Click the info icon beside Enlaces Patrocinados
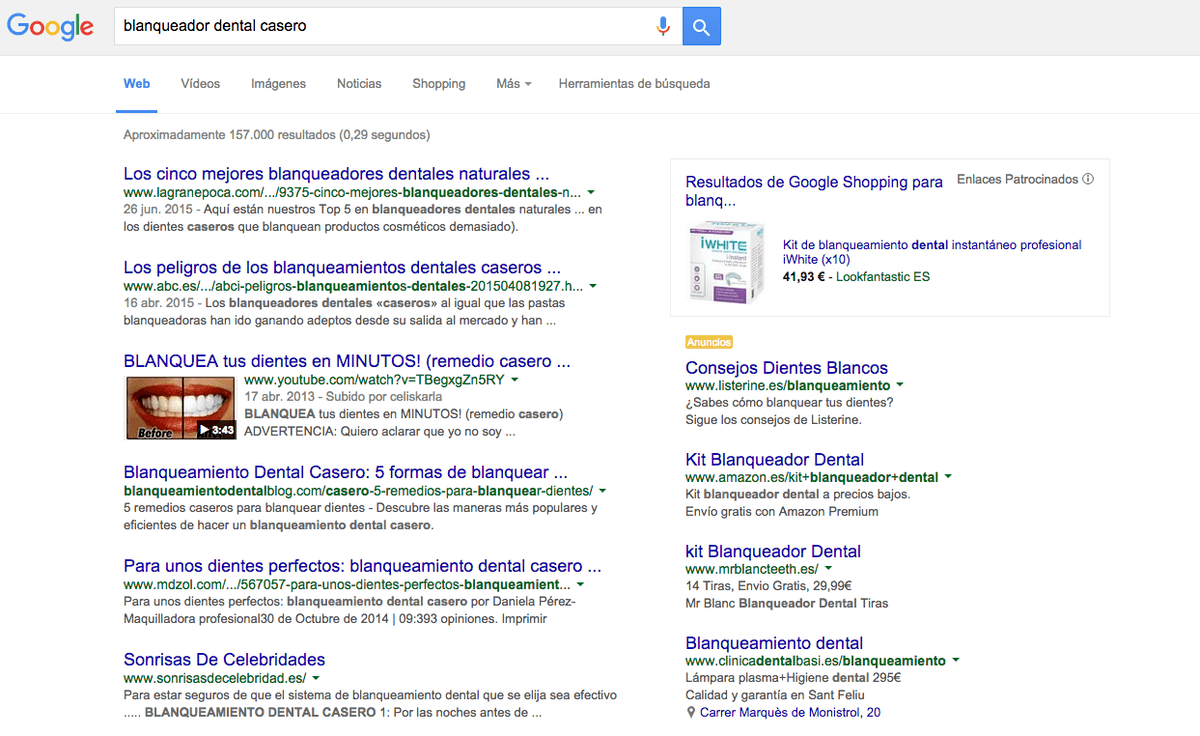Viewport: 1200px width, 736px height. click(1088, 180)
